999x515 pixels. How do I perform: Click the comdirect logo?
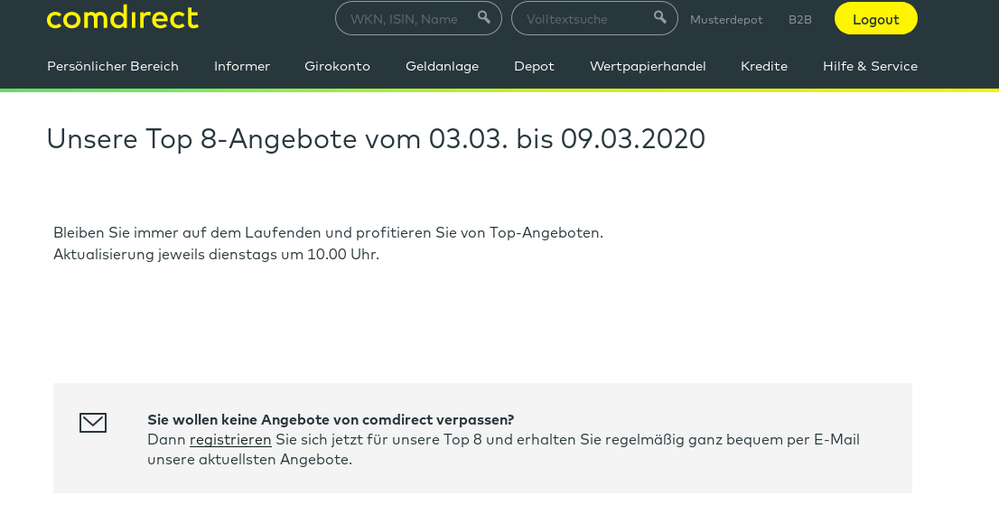pyautogui.click(x=122, y=17)
